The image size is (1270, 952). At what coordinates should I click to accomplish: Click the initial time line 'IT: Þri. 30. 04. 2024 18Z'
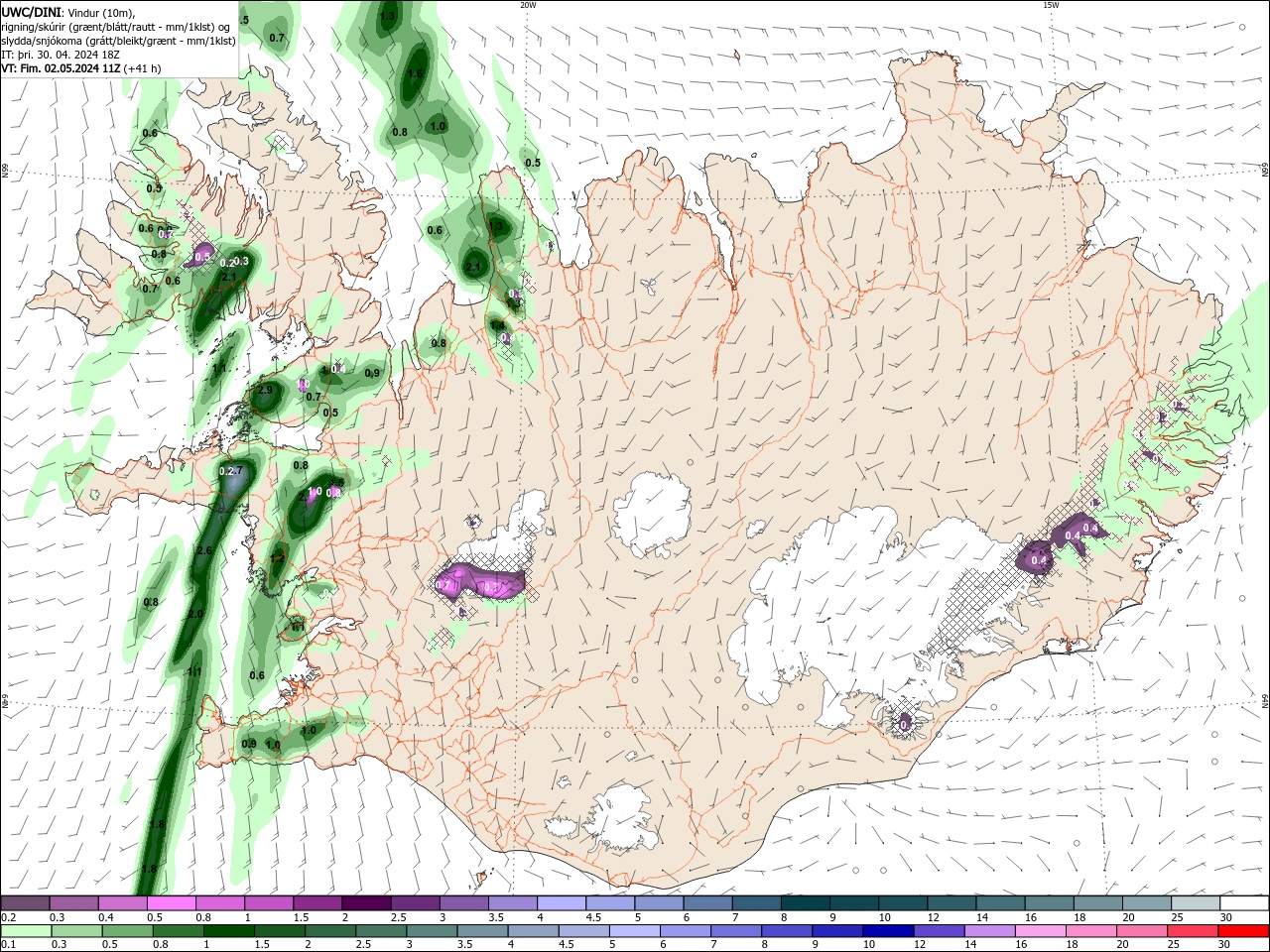pyautogui.click(x=59, y=55)
